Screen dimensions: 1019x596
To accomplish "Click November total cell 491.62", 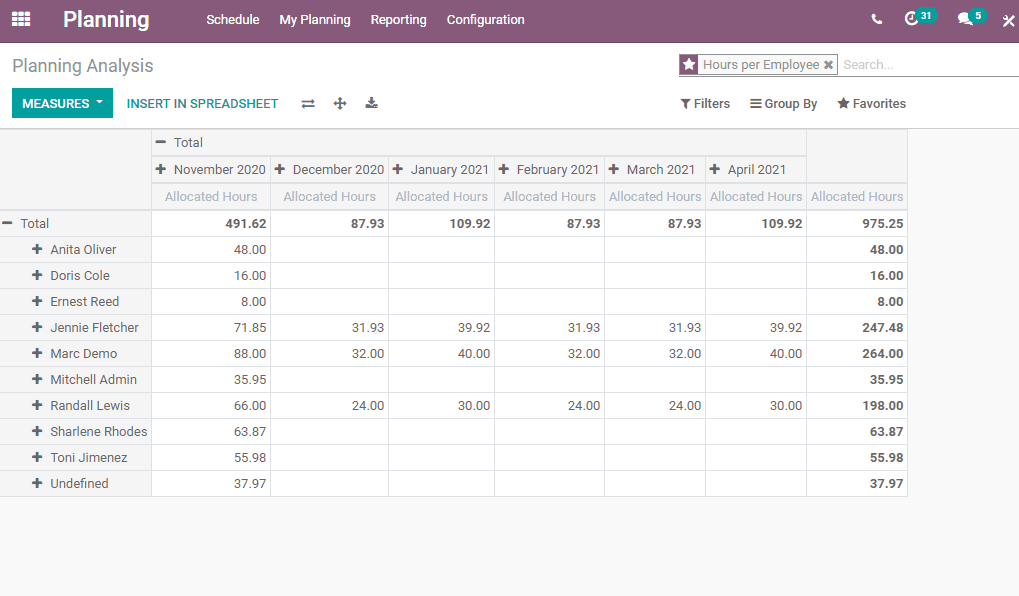I will (x=211, y=224).
